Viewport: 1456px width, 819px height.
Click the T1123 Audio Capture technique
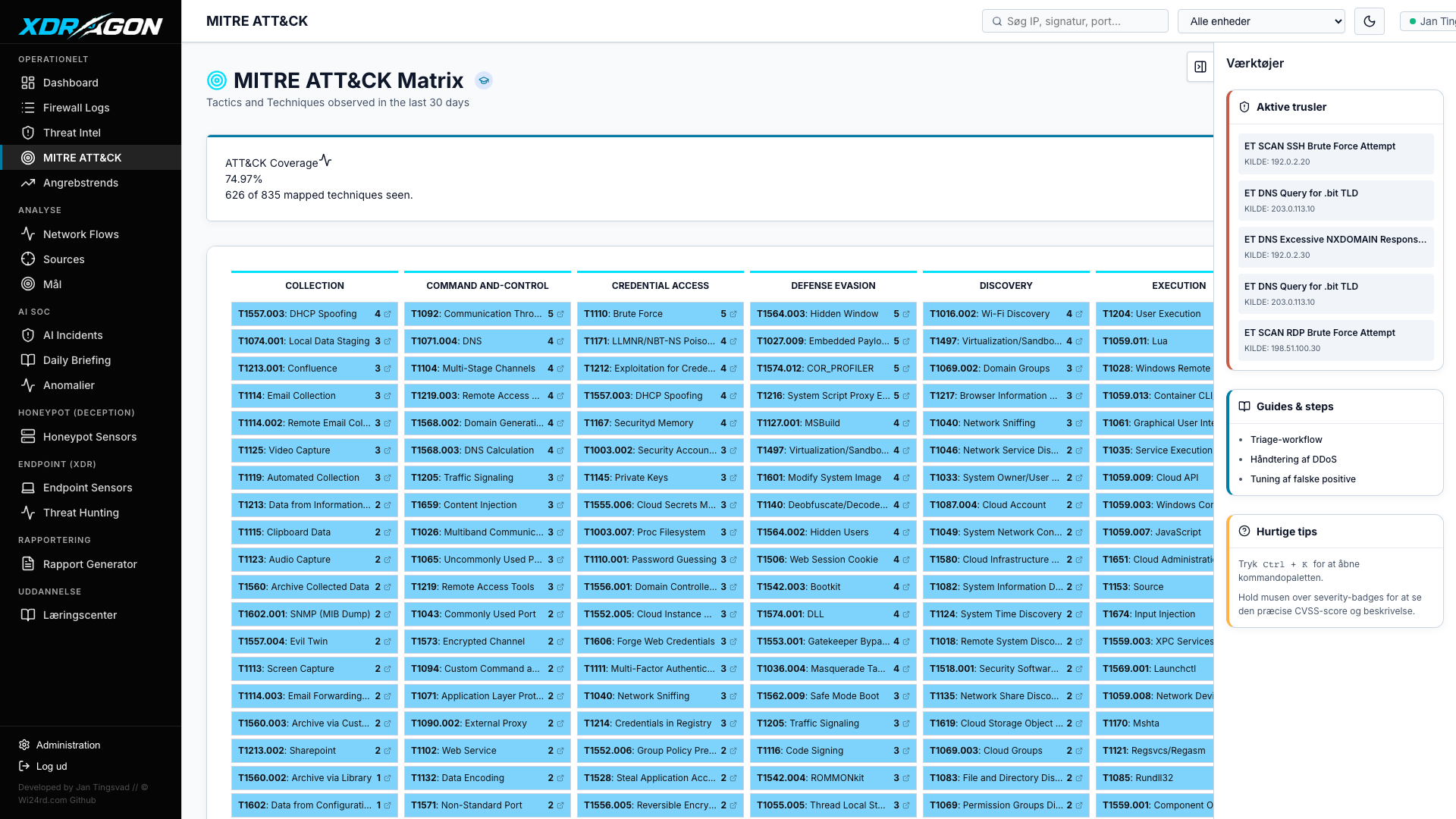(315, 560)
